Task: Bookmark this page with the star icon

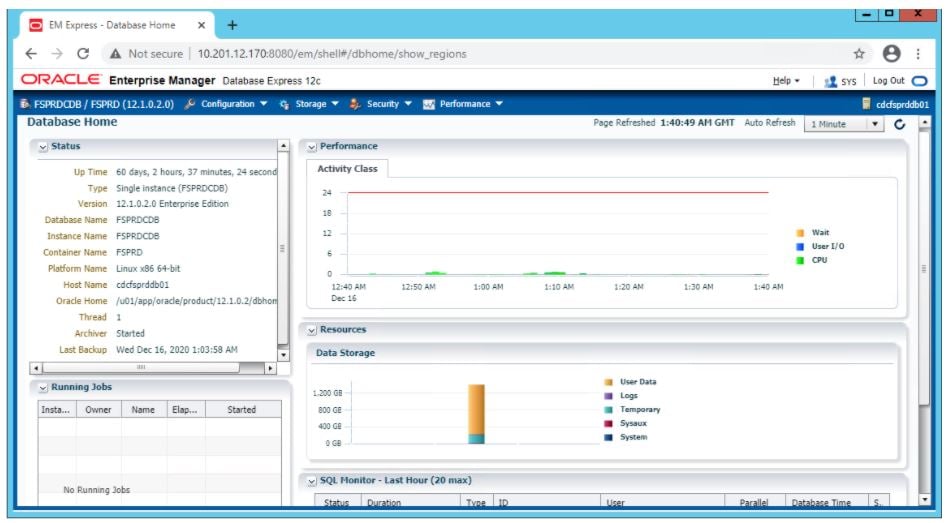Action: (x=859, y=54)
